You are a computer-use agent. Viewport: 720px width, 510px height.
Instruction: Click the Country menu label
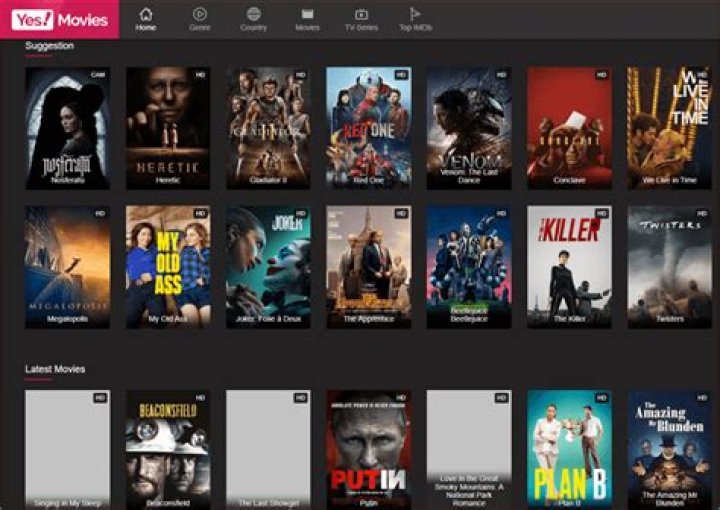pyautogui.click(x=253, y=28)
